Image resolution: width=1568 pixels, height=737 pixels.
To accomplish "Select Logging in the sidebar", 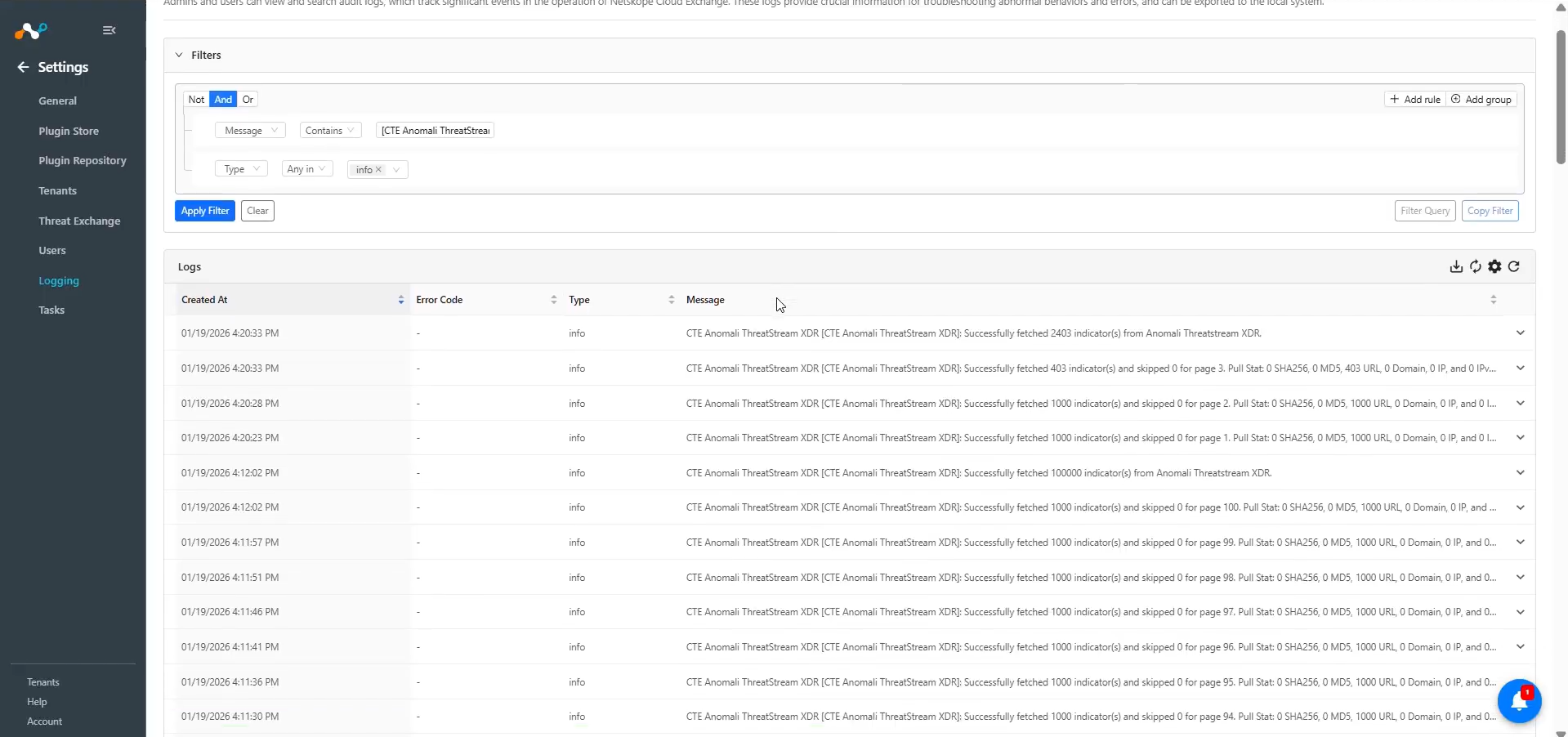I will pyautogui.click(x=59, y=281).
